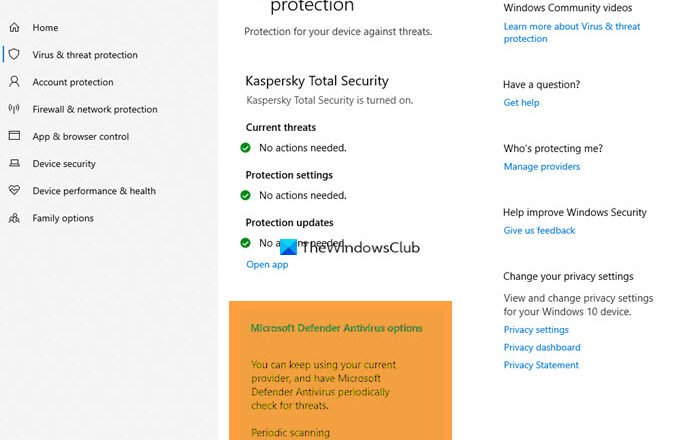700x440 pixels.
Task: Click the Get help link
Action: click(x=521, y=103)
